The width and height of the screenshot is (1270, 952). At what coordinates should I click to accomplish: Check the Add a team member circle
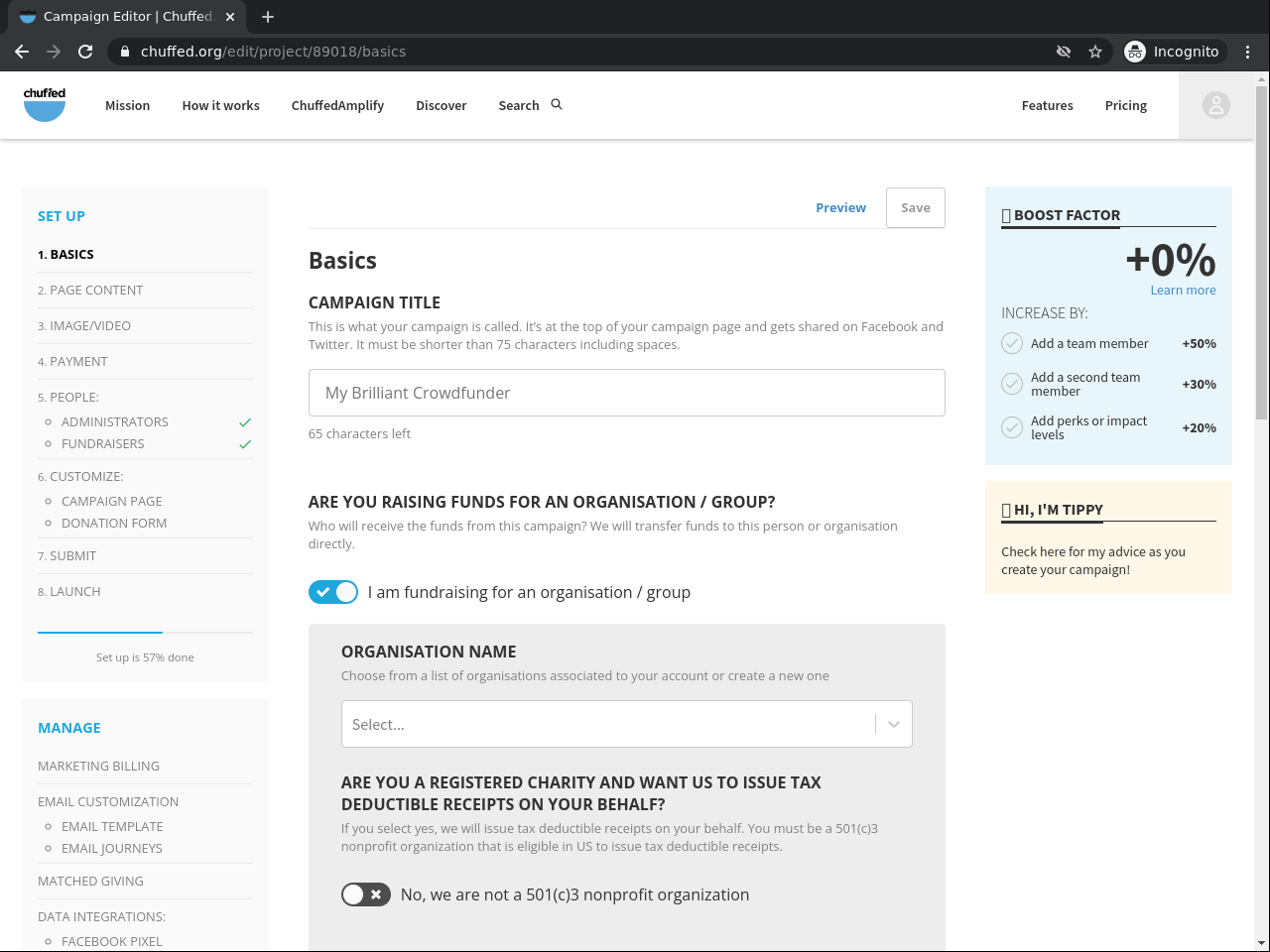click(1012, 343)
